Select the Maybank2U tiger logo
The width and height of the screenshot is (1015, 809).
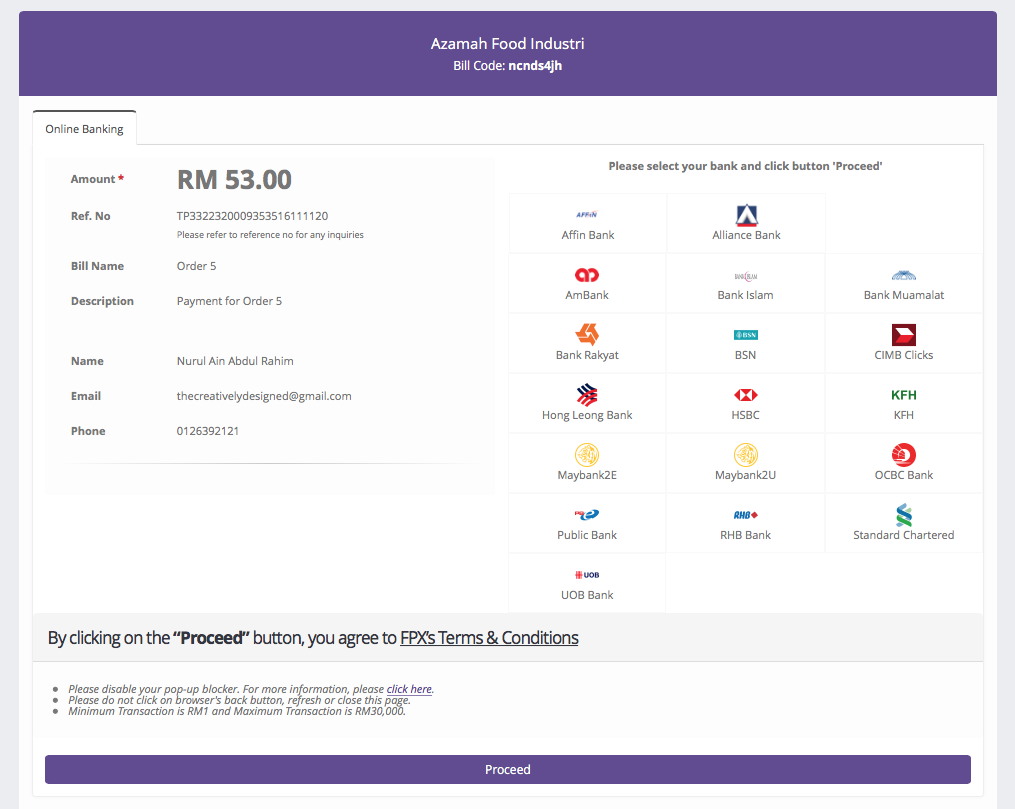[x=746, y=455]
